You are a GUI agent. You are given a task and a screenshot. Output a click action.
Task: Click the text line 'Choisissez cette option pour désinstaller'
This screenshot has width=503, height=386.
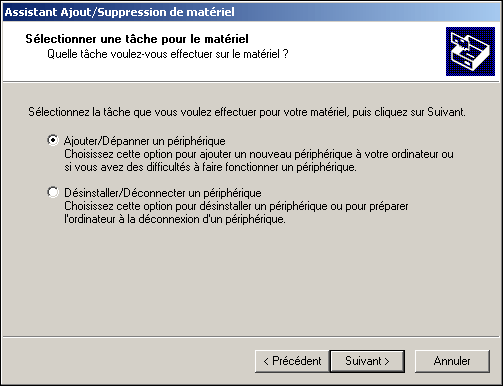point(236,206)
